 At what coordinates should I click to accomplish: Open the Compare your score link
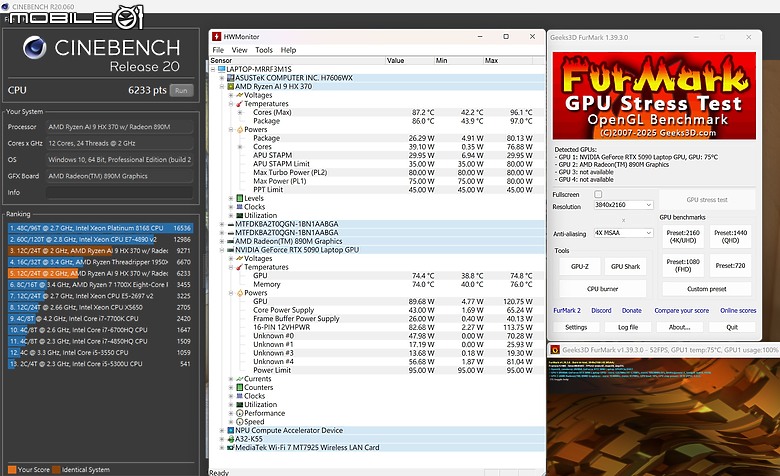coord(683,310)
